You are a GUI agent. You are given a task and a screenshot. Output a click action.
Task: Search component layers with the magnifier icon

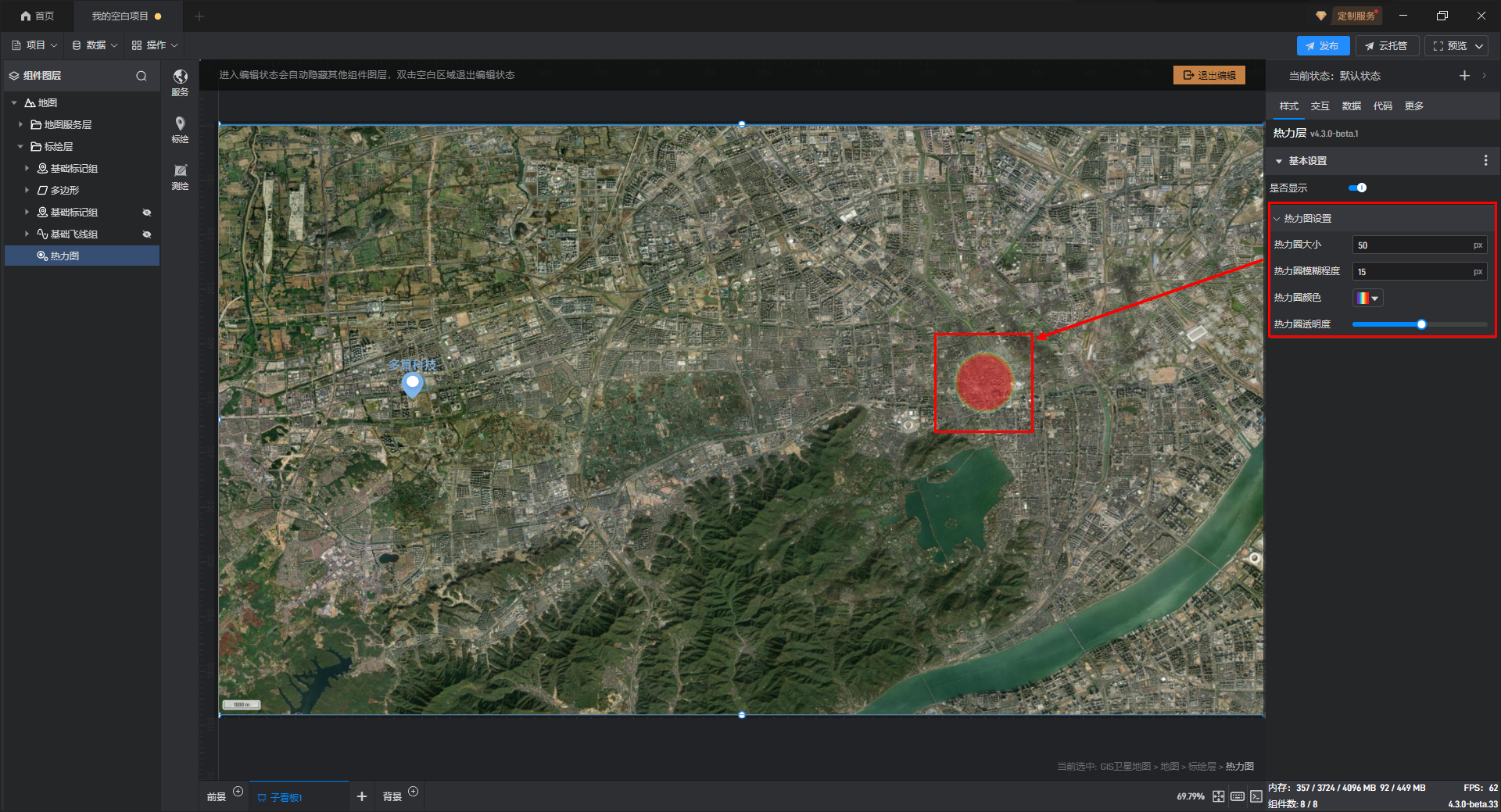point(142,76)
